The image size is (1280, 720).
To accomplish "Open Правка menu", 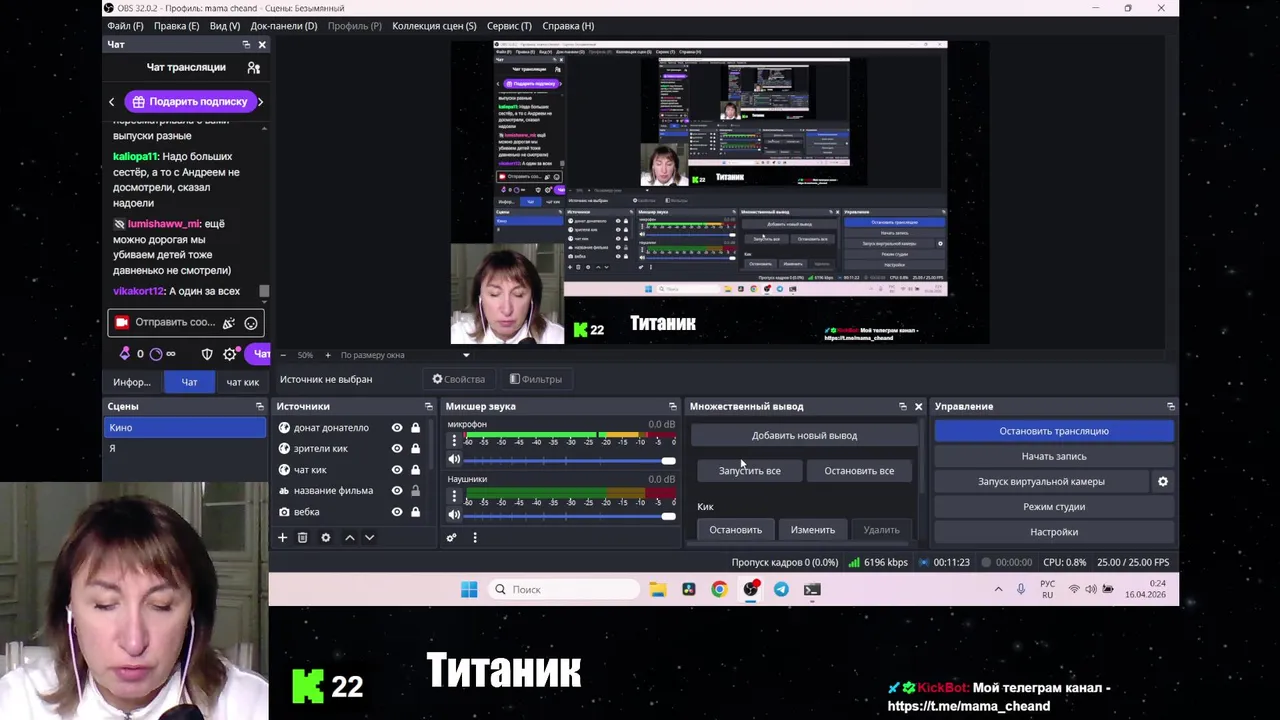I will (x=176, y=26).
